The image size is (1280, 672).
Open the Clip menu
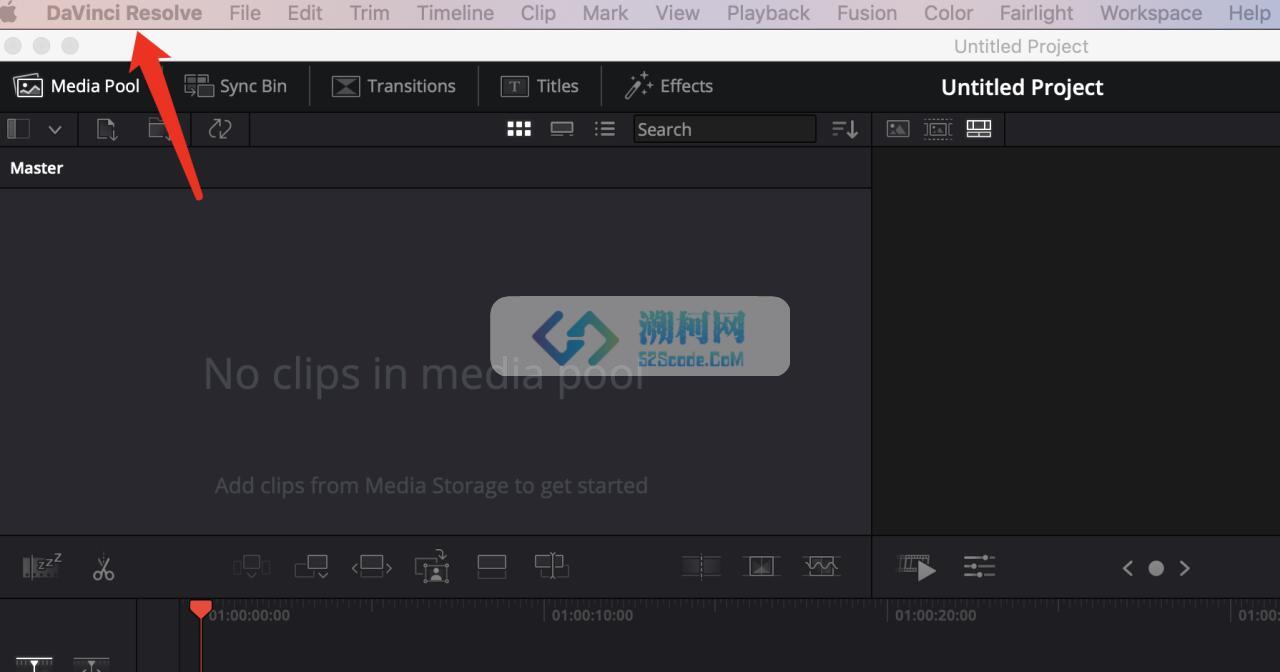click(538, 13)
